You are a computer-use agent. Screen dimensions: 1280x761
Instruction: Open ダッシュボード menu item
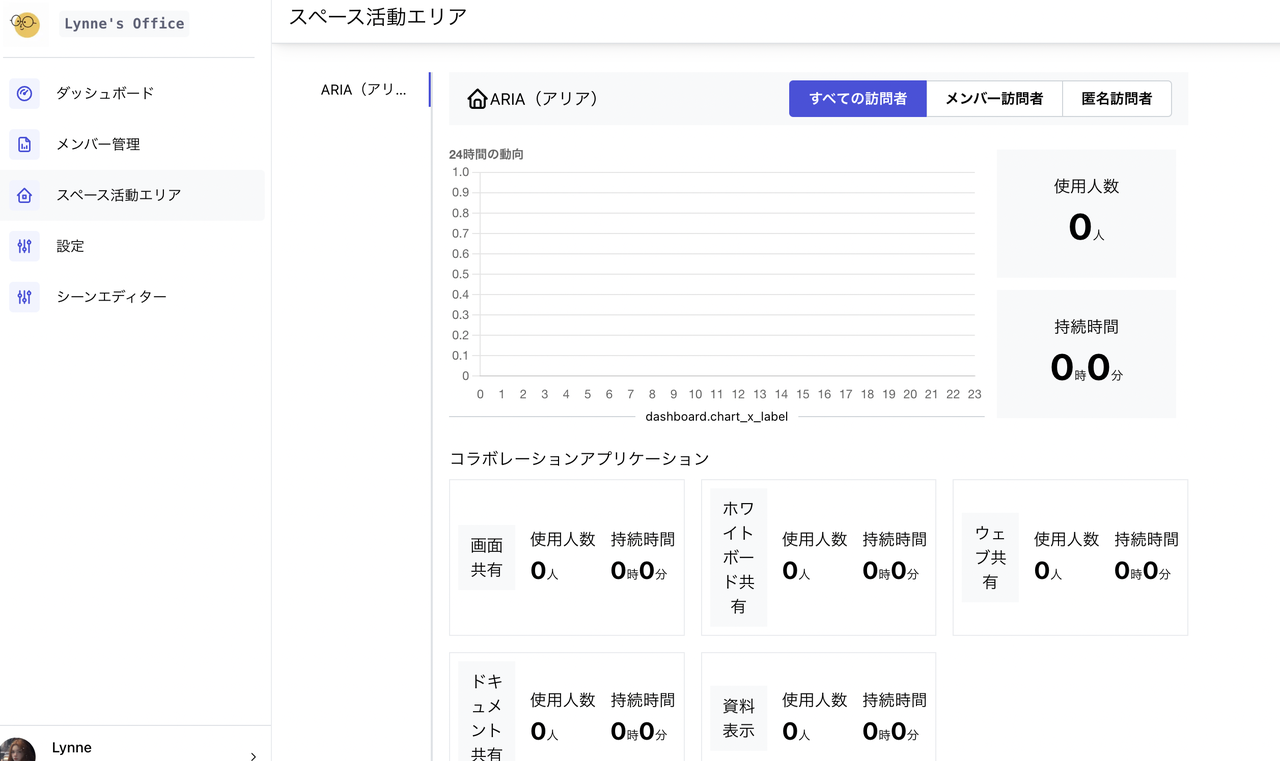click(x=105, y=93)
